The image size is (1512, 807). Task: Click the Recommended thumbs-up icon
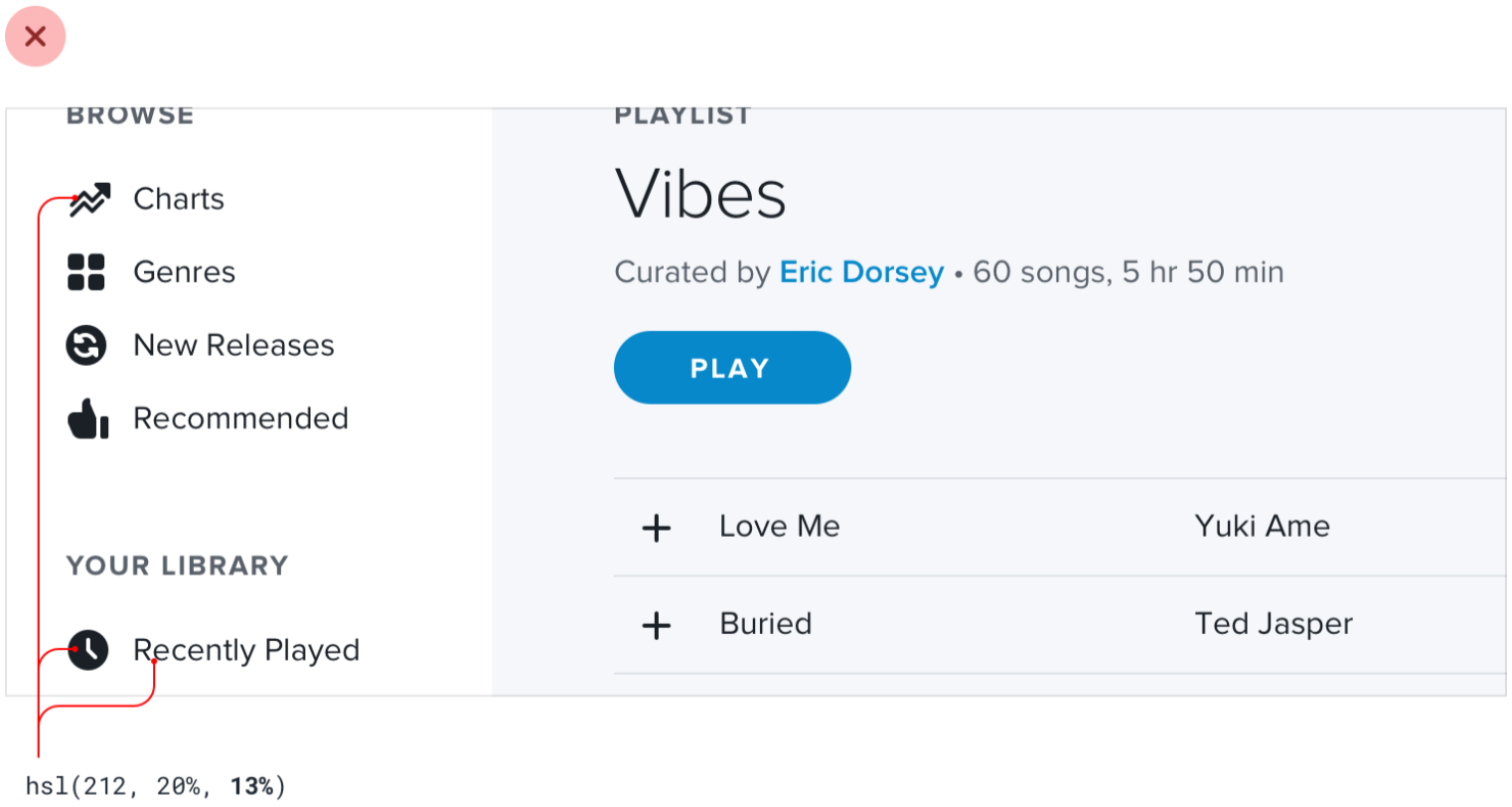(87, 419)
